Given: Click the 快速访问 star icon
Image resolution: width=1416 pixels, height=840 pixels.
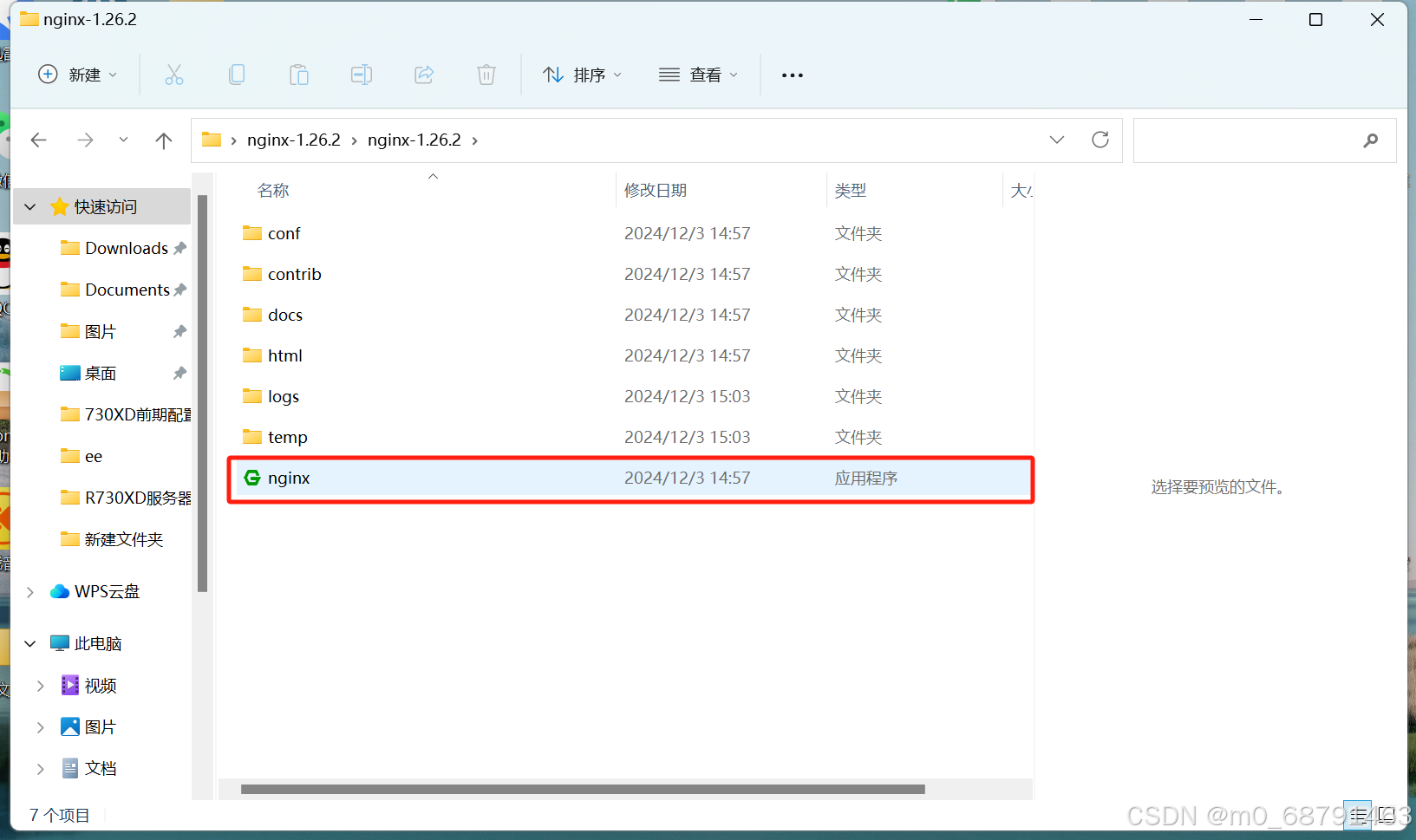Looking at the screenshot, I should 60,206.
